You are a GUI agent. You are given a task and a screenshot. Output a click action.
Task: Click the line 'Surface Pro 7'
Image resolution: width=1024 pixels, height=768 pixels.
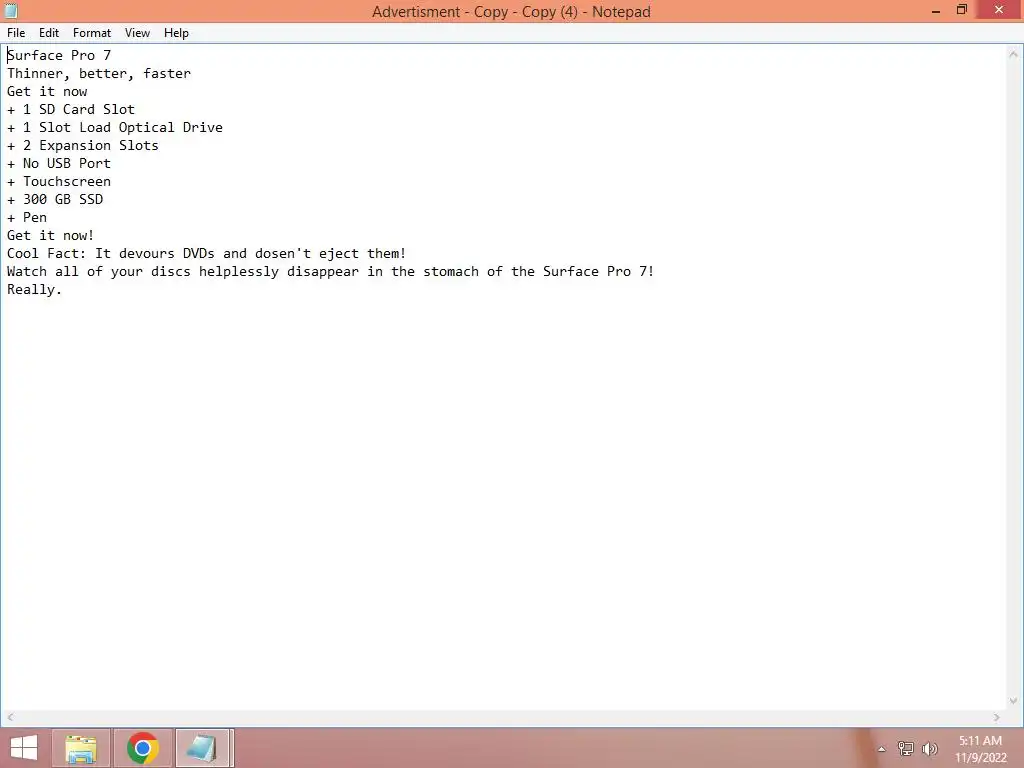[59, 56]
